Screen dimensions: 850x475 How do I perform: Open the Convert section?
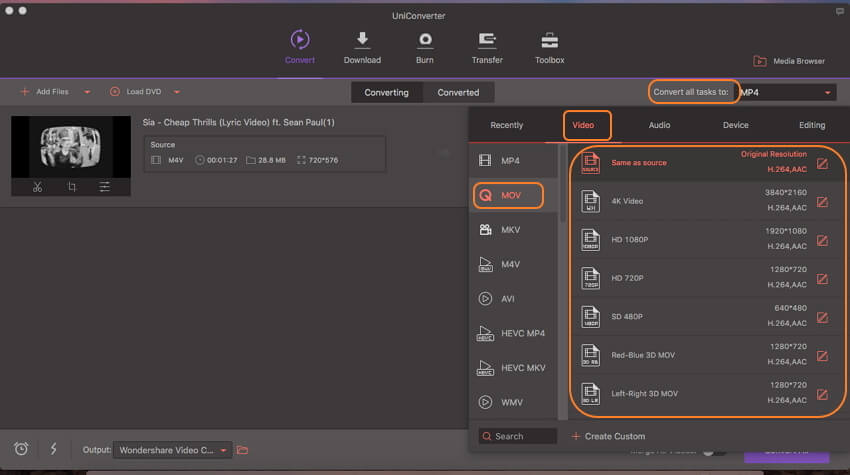coord(300,48)
